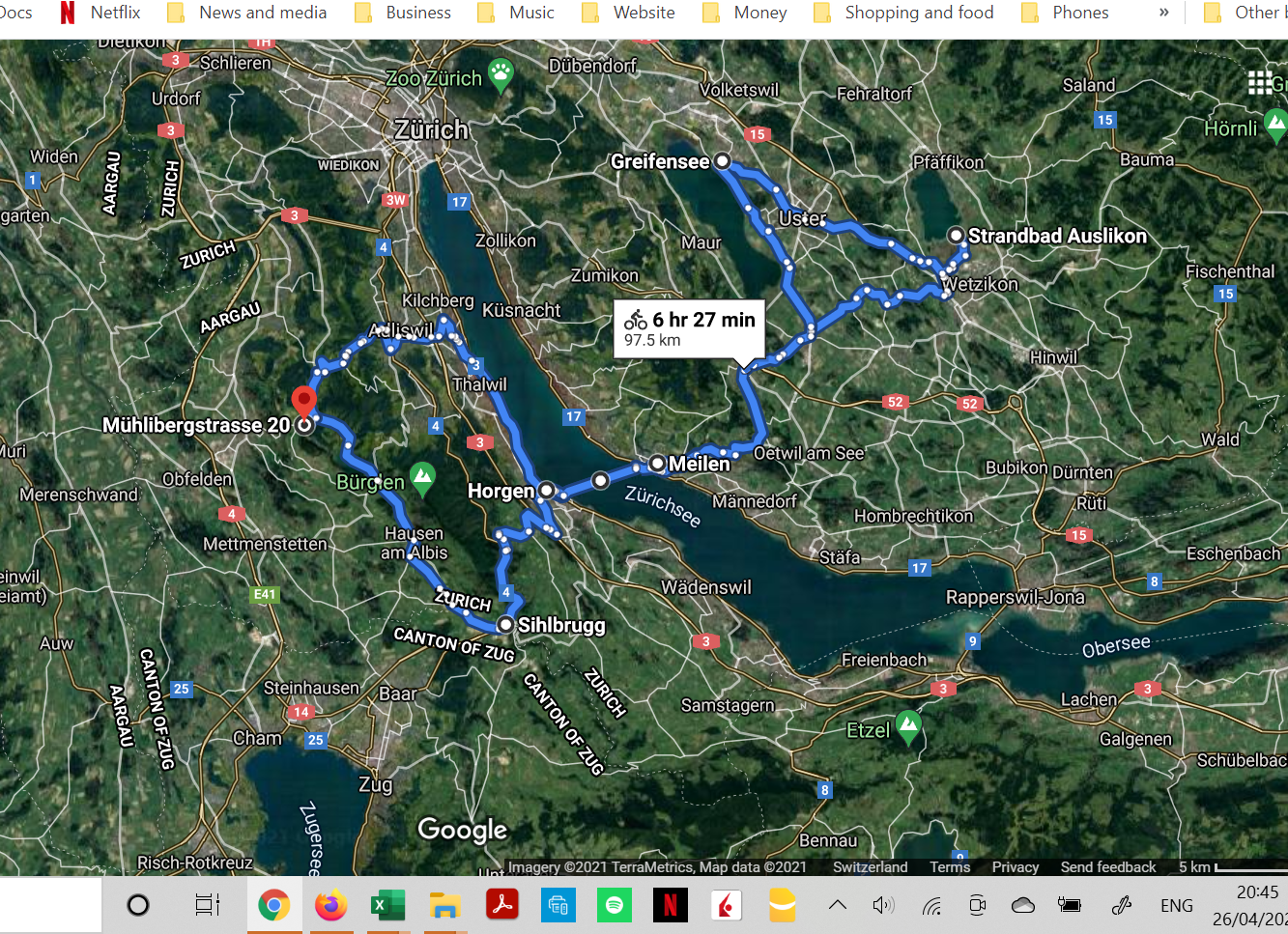1288x934 pixels.
Task: Click the Greifensee route waypoint
Action: click(x=722, y=161)
